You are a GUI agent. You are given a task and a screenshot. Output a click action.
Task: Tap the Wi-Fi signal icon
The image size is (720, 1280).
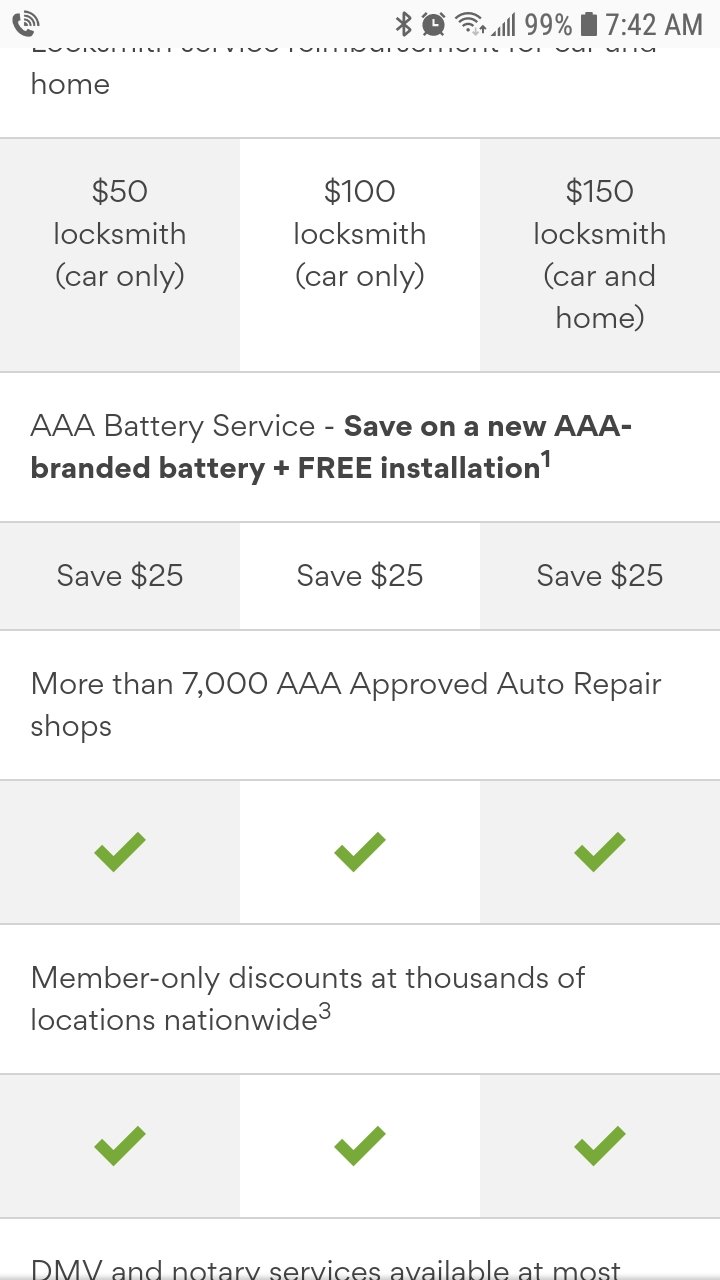[470, 23]
